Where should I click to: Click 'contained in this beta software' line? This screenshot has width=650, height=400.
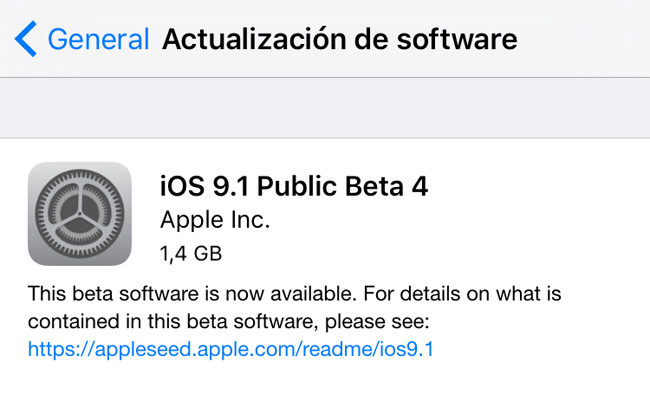tap(172, 322)
